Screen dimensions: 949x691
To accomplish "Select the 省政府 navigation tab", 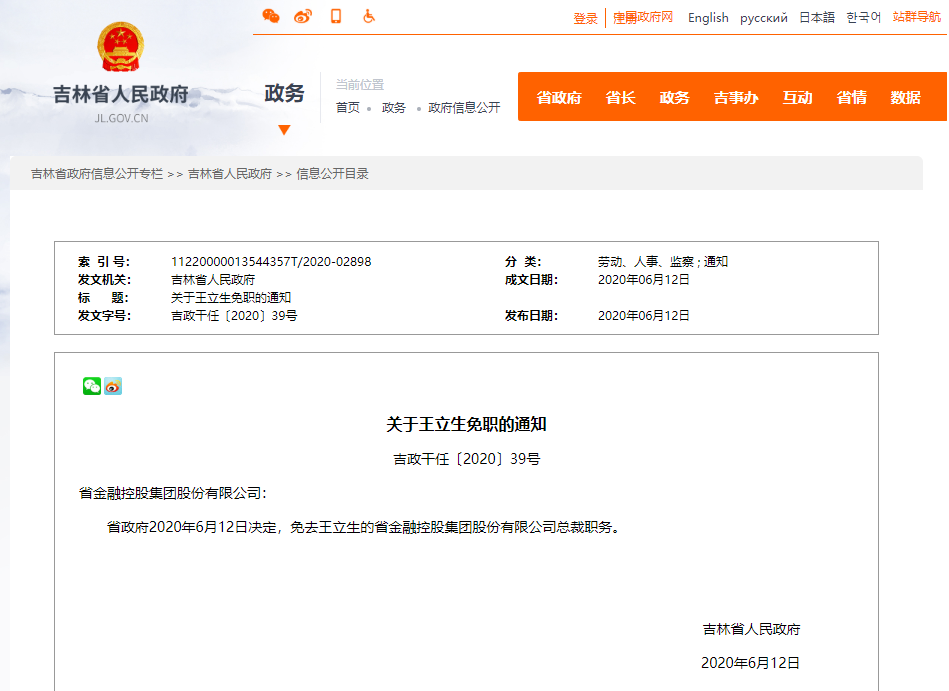I will click(x=559, y=97).
